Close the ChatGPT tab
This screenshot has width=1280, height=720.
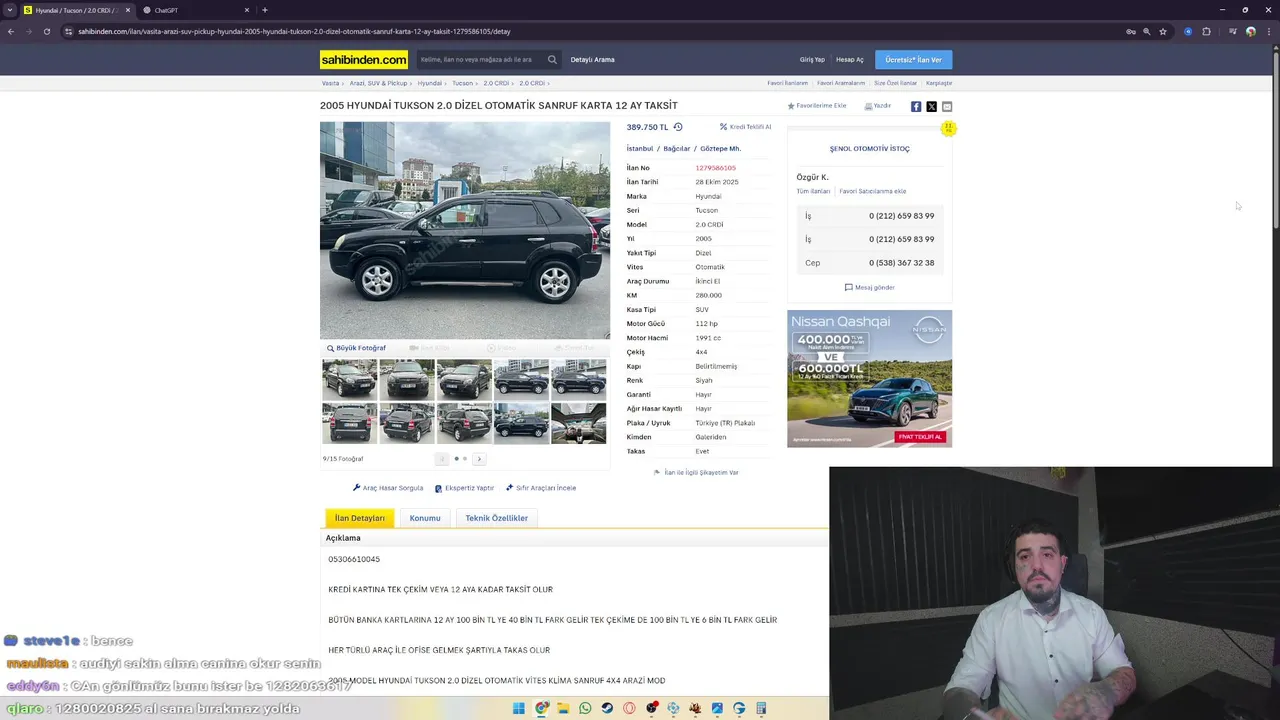coord(247,10)
